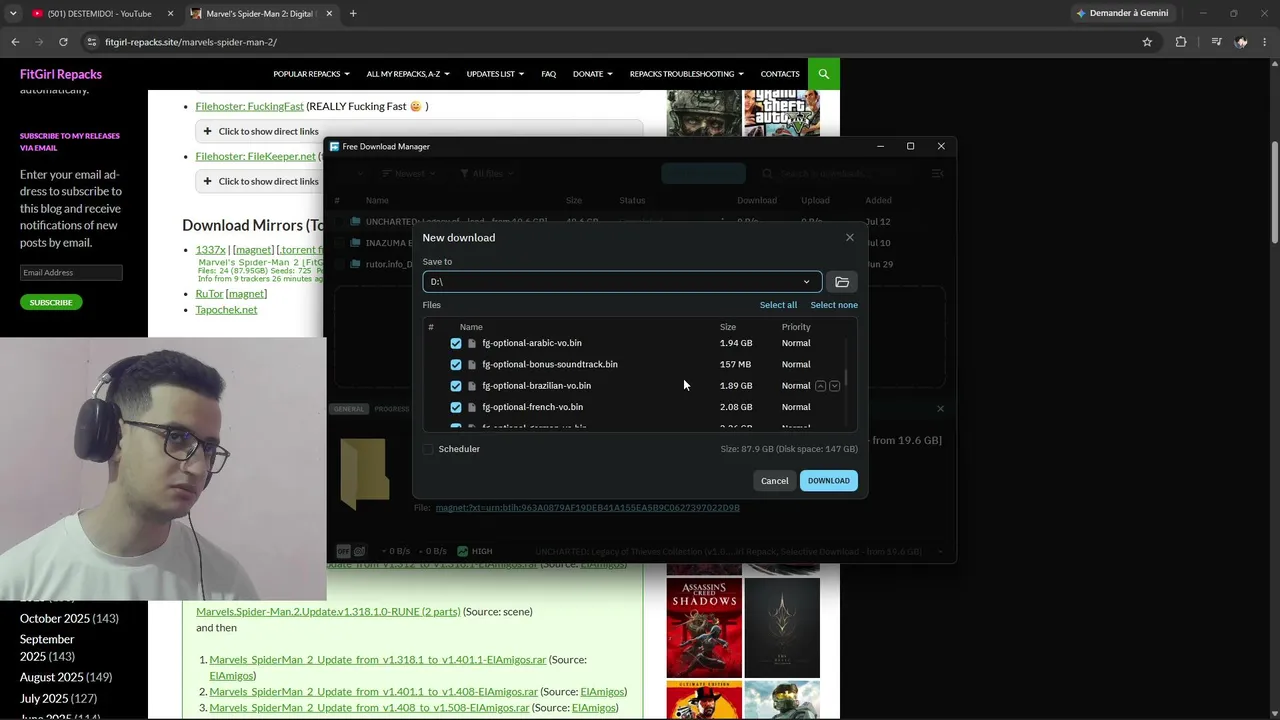The width and height of the screenshot is (1280, 720).
Task: Click the file icon of fg-optional-arabic-vo.bin
Action: tap(472, 343)
